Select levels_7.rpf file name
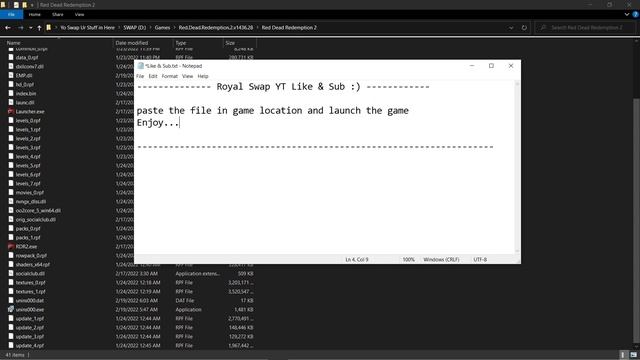Image resolution: width=640 pixels, height=360 pixels. [x=28, y=184]
